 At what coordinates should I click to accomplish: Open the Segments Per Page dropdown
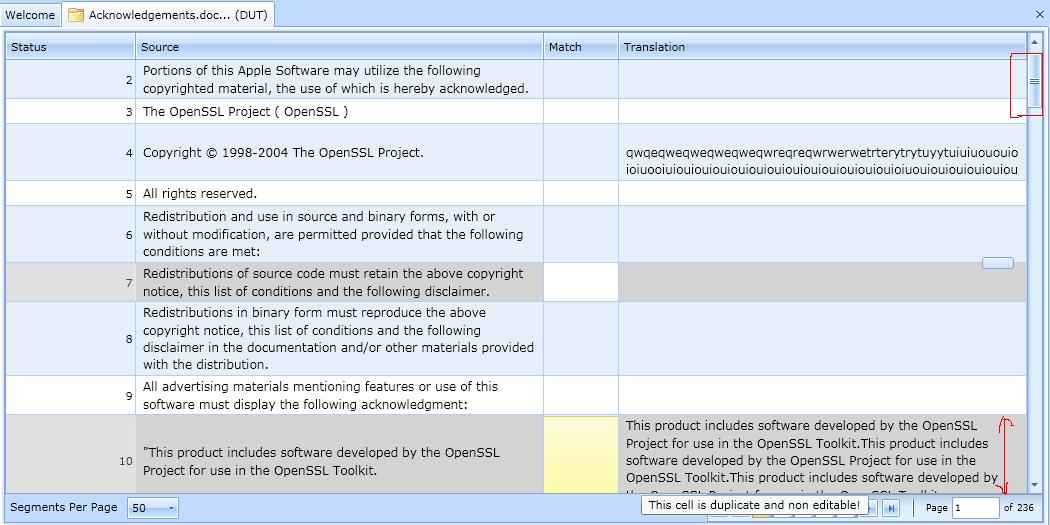(x=153, y=508)
